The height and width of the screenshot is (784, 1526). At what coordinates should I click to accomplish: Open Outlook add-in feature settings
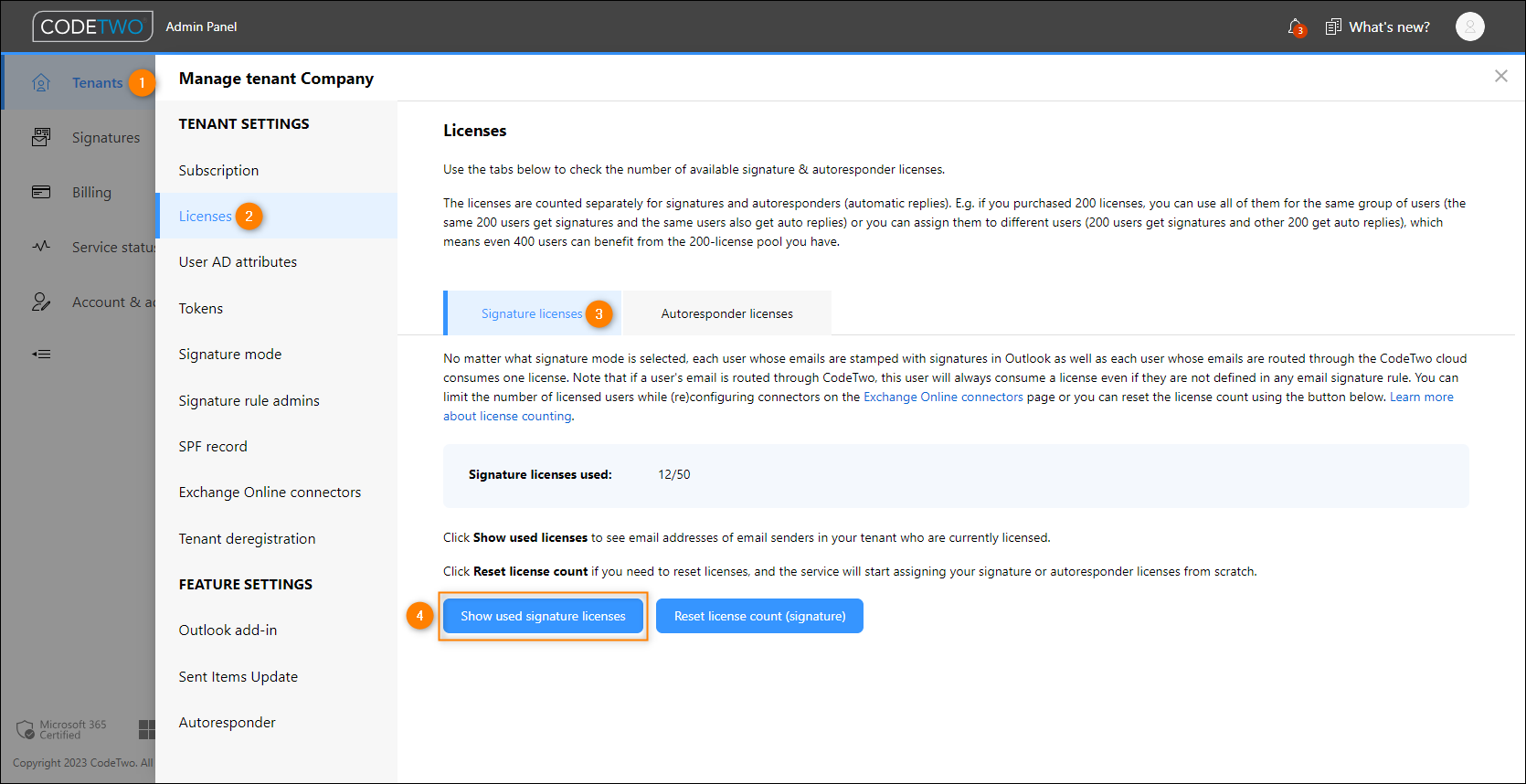(228, 630)
